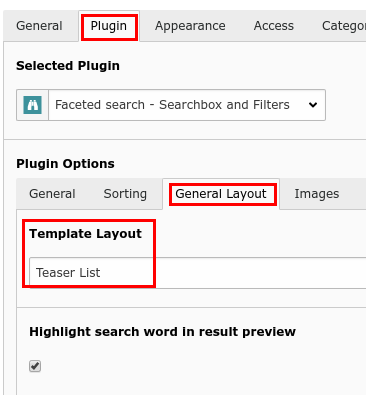Go to the Appearance tab

(x=190, y=26)
